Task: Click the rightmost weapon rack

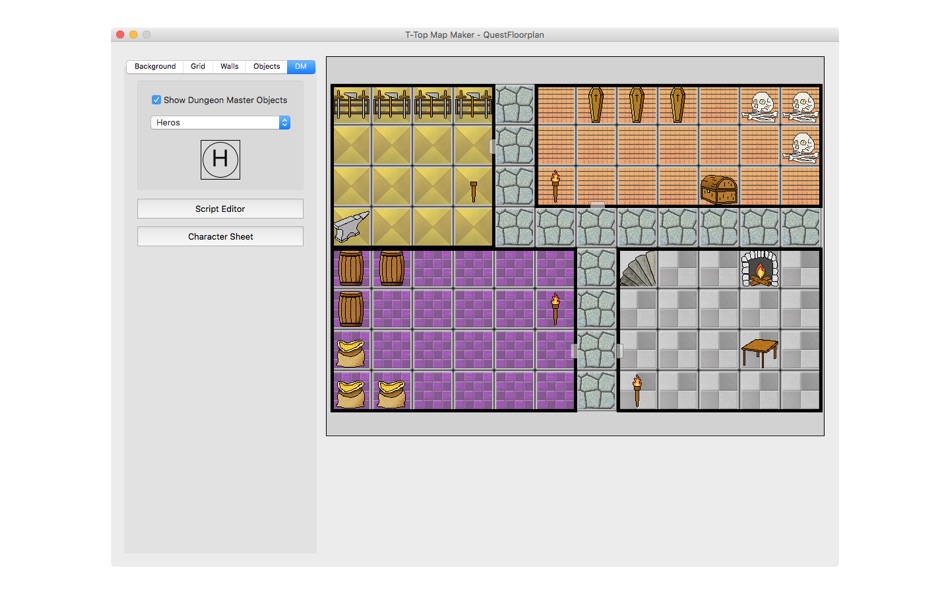Action: click(x=474, y=104)
